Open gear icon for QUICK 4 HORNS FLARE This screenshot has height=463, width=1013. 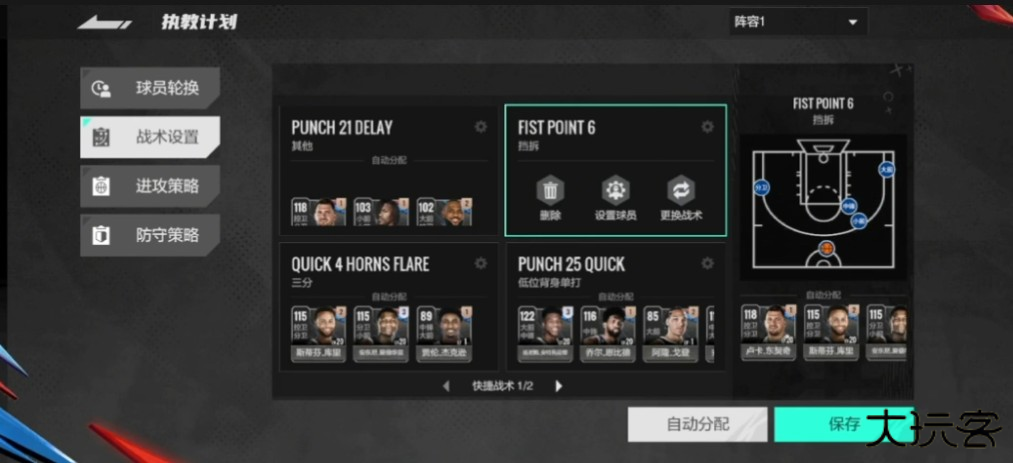tap(481, 263)
